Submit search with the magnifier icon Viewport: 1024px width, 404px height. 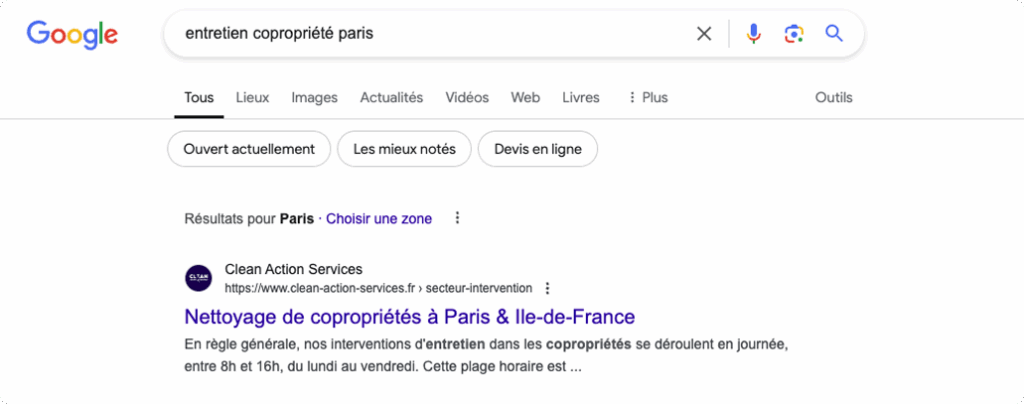pyautogui.click(x=834, y=34)
